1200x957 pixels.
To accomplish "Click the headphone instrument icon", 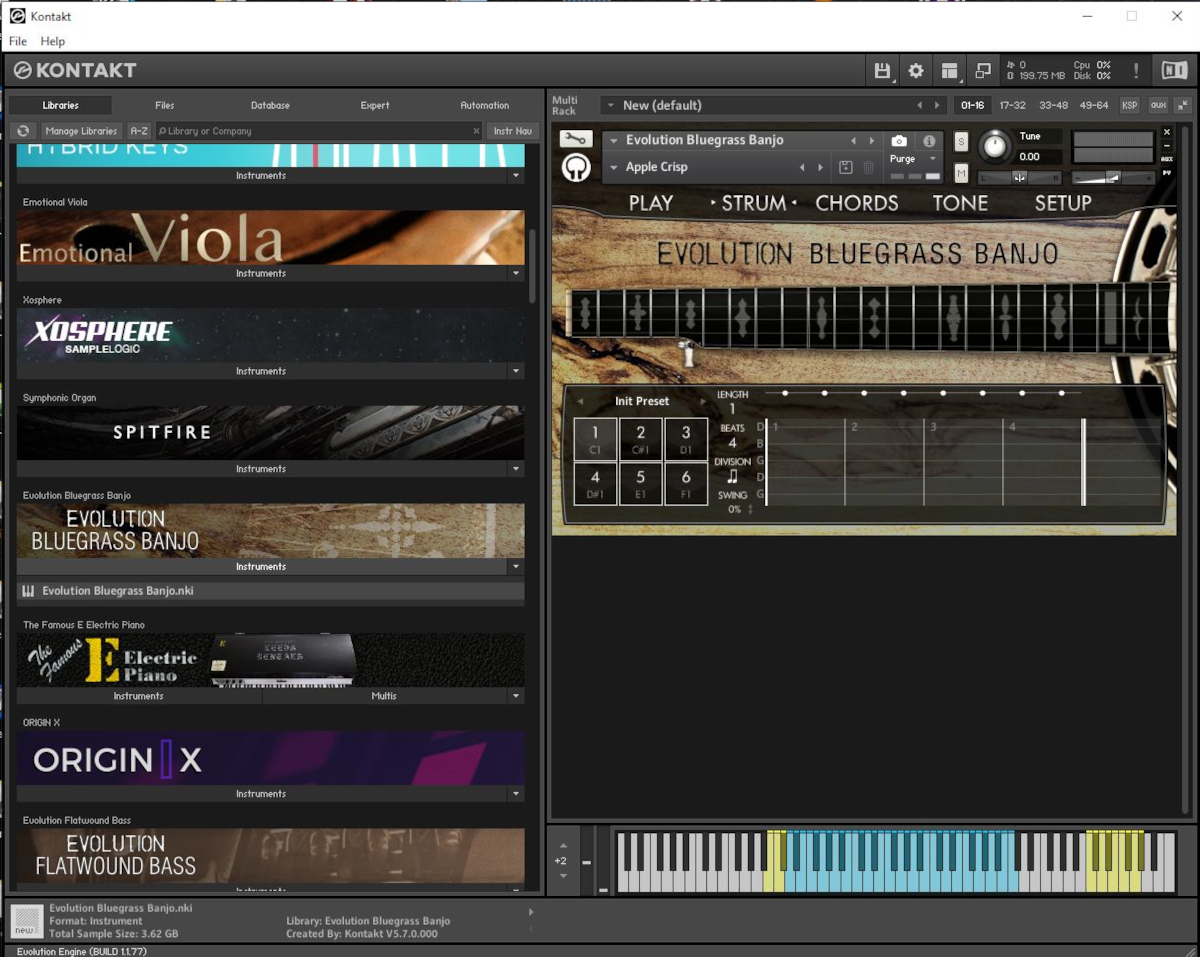I will click(x=576, y=167).
